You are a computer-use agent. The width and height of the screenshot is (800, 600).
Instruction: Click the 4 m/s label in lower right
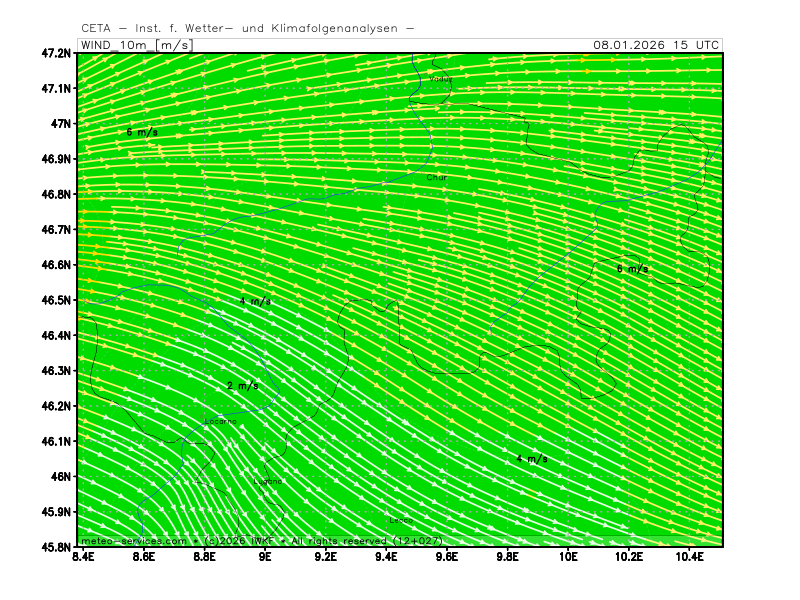531,458
